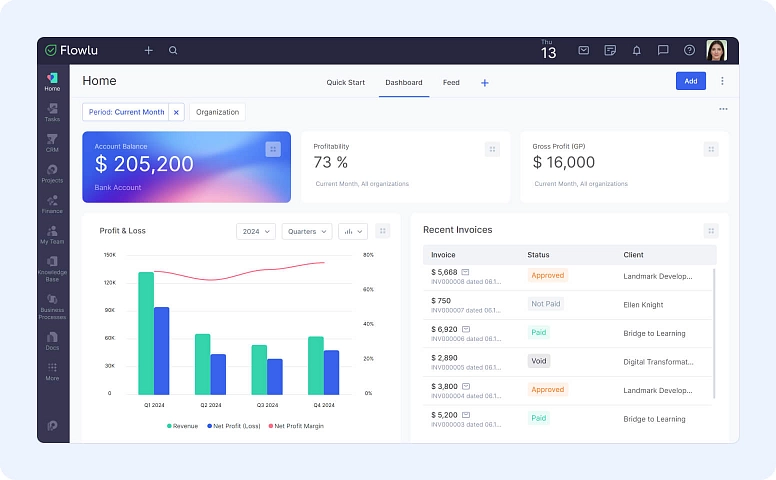Viewport: 776px width, 480px height.
Task: Open the mail envelope icon in header
Action: 584,50
